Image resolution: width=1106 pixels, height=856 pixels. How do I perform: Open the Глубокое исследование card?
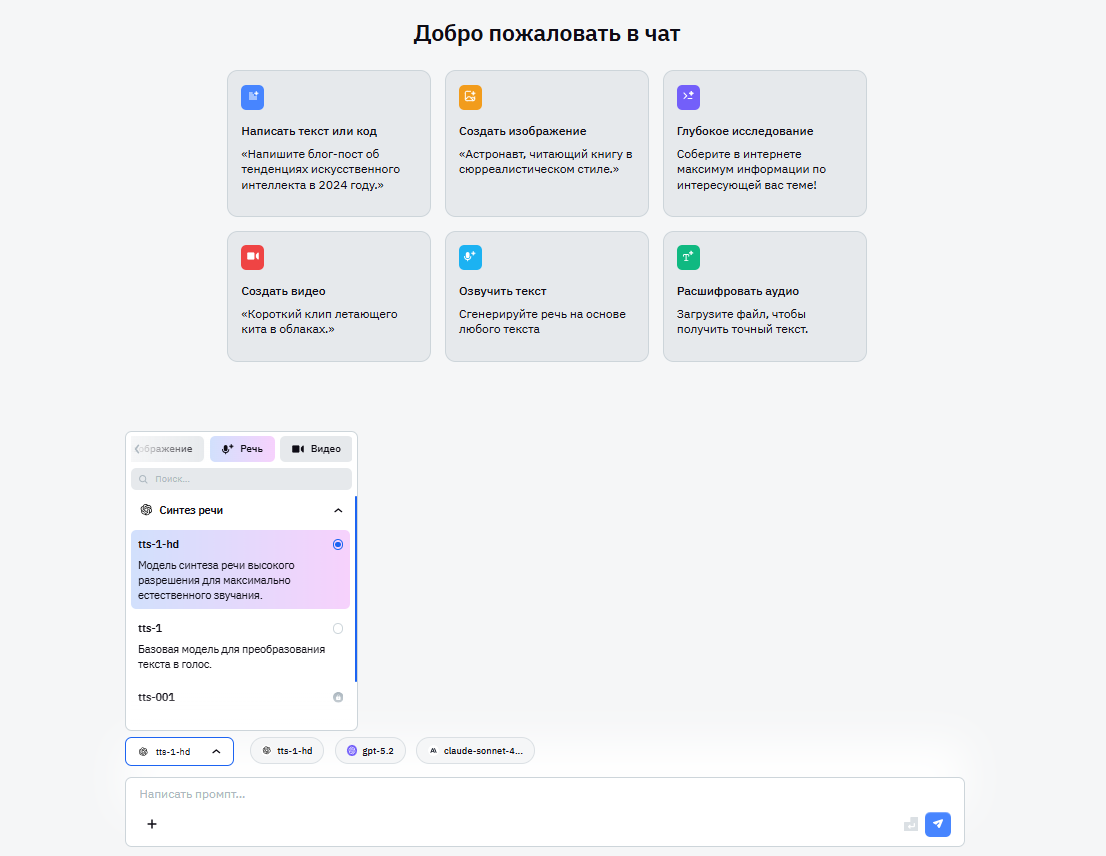pyautogui.click(x=764, y=143)
